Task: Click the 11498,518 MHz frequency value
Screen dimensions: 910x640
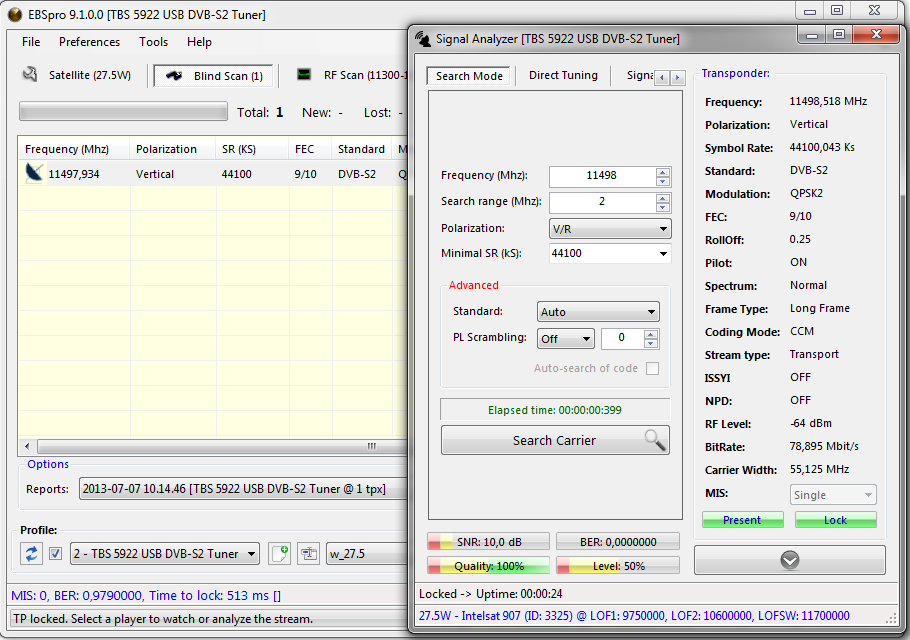Action: point(828,101)
